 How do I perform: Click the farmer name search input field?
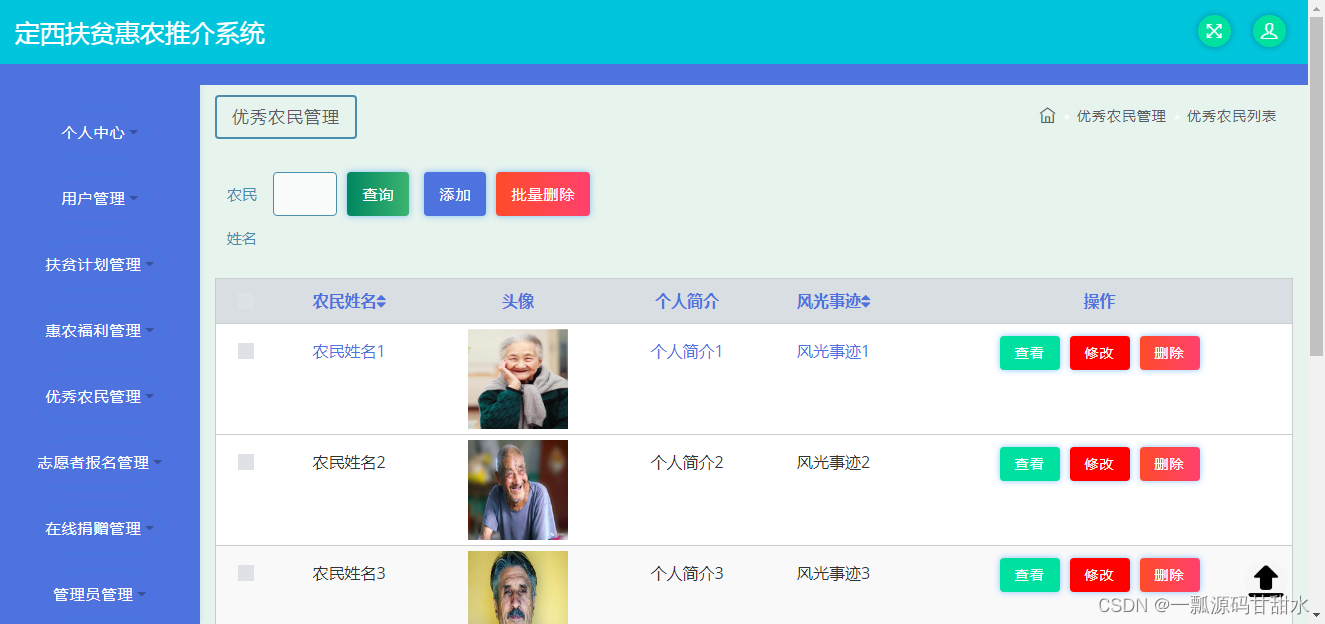click(304, 194)
